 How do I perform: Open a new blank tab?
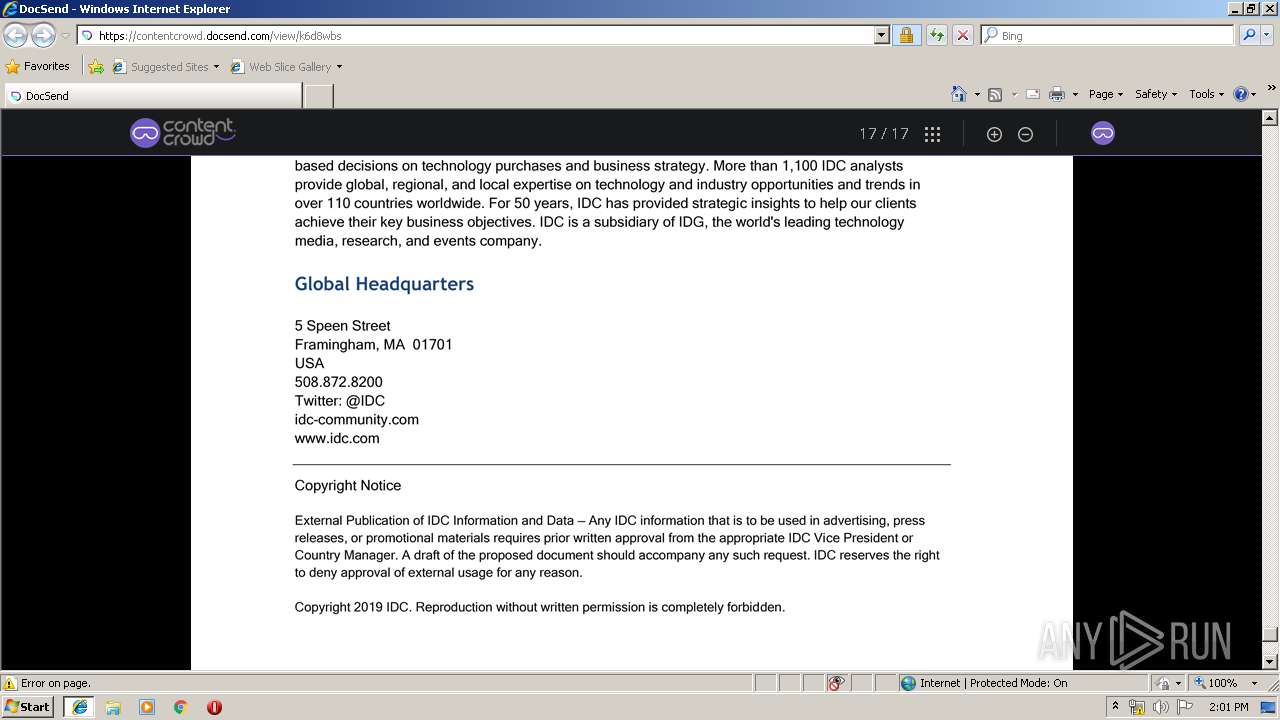pyautogui.click(x=318, y=96)
